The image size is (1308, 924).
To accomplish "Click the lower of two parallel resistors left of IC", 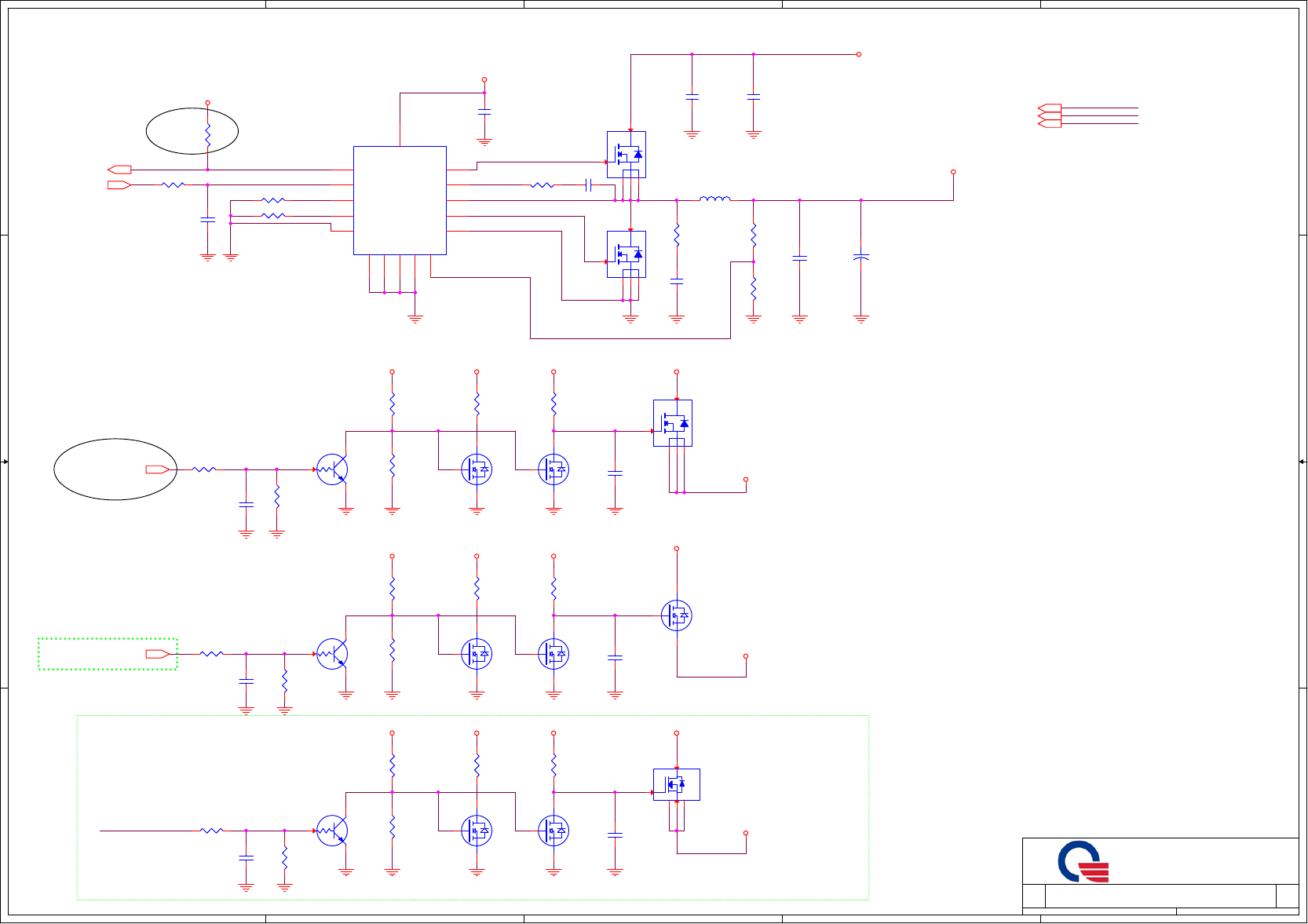I will tap(273, 215).
